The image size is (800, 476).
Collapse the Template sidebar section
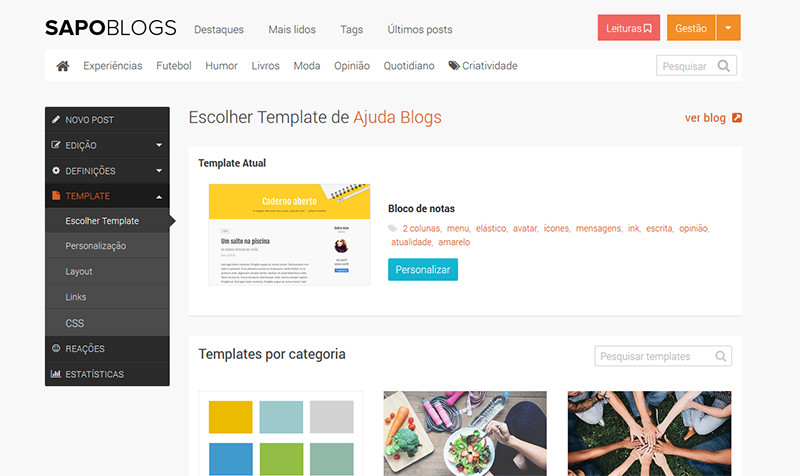pos(158,196)
